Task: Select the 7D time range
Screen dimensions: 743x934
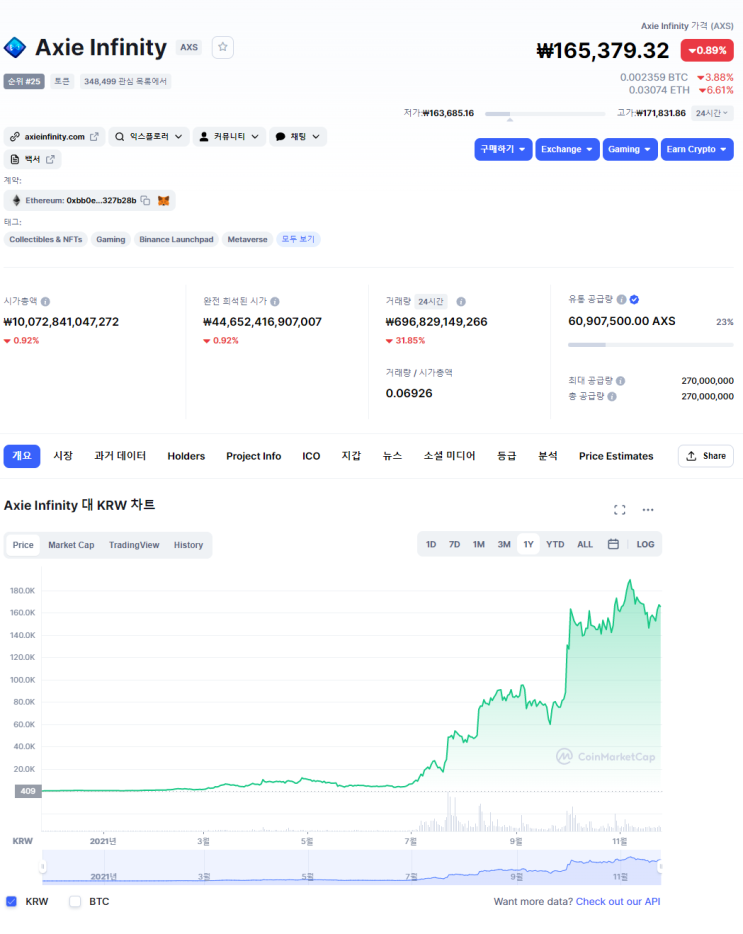Action: pos(455,544)
